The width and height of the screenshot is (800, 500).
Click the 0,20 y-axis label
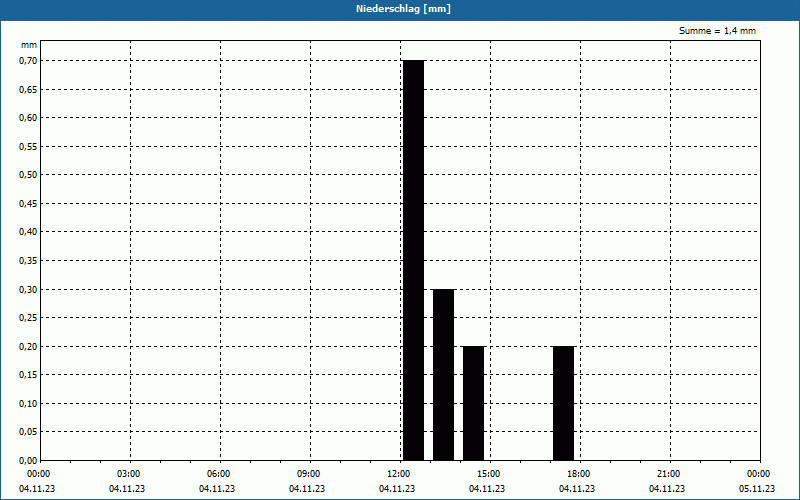(x=29, y=346)
